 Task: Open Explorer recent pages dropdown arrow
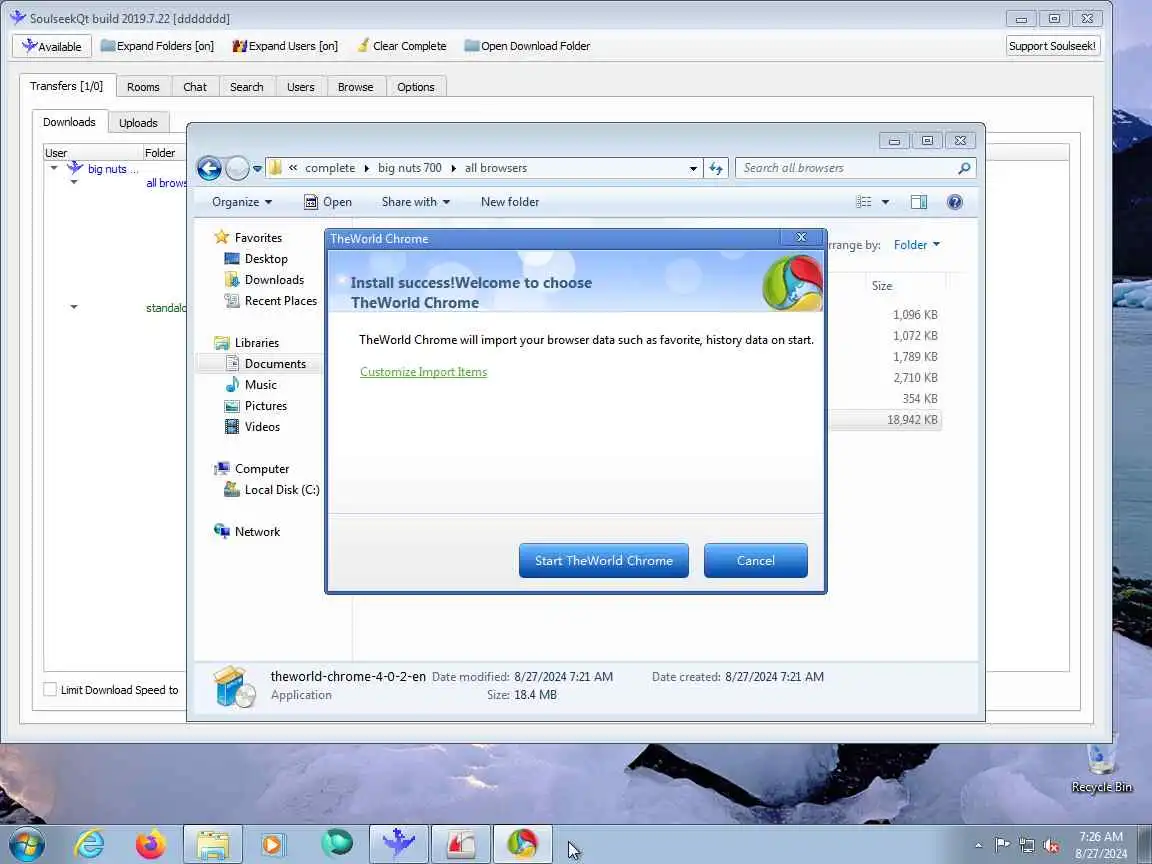[257, 168]
